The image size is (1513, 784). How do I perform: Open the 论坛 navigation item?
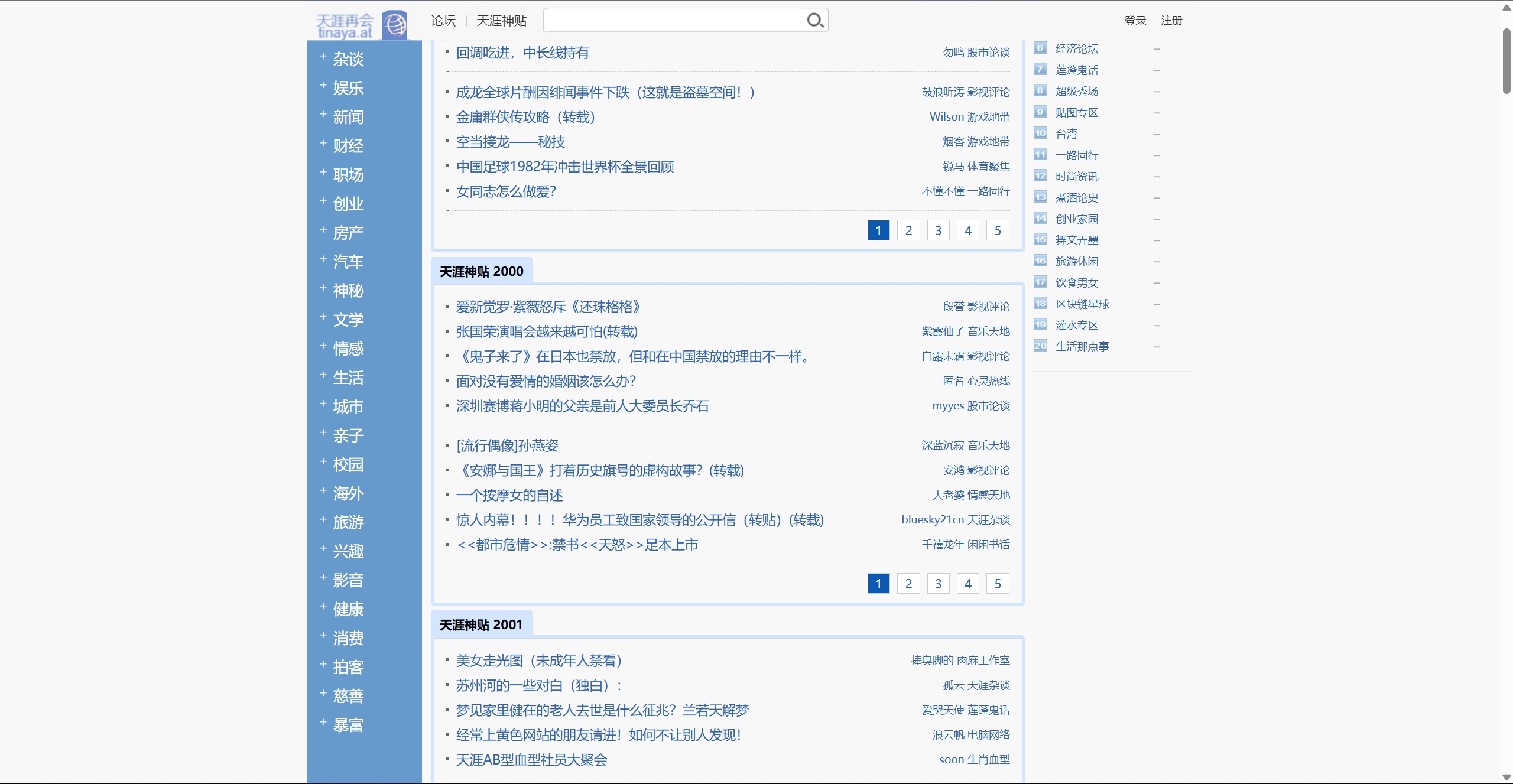(x=443, y=21)
